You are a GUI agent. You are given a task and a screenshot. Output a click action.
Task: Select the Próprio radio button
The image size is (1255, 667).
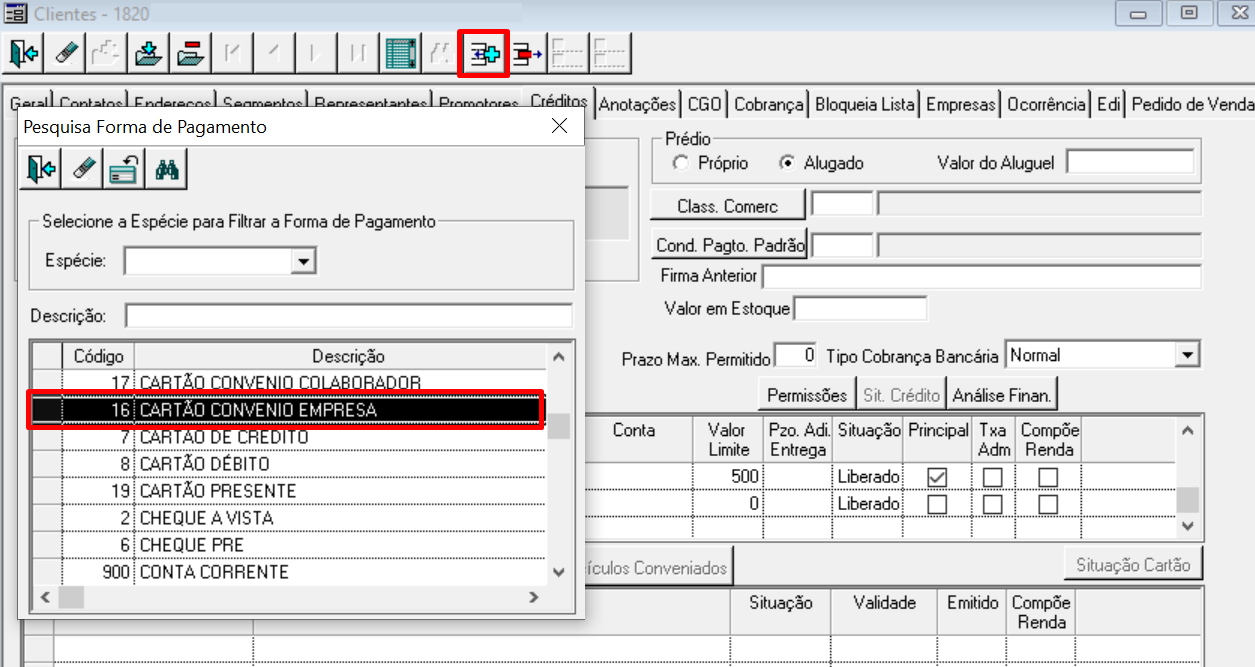681,162
